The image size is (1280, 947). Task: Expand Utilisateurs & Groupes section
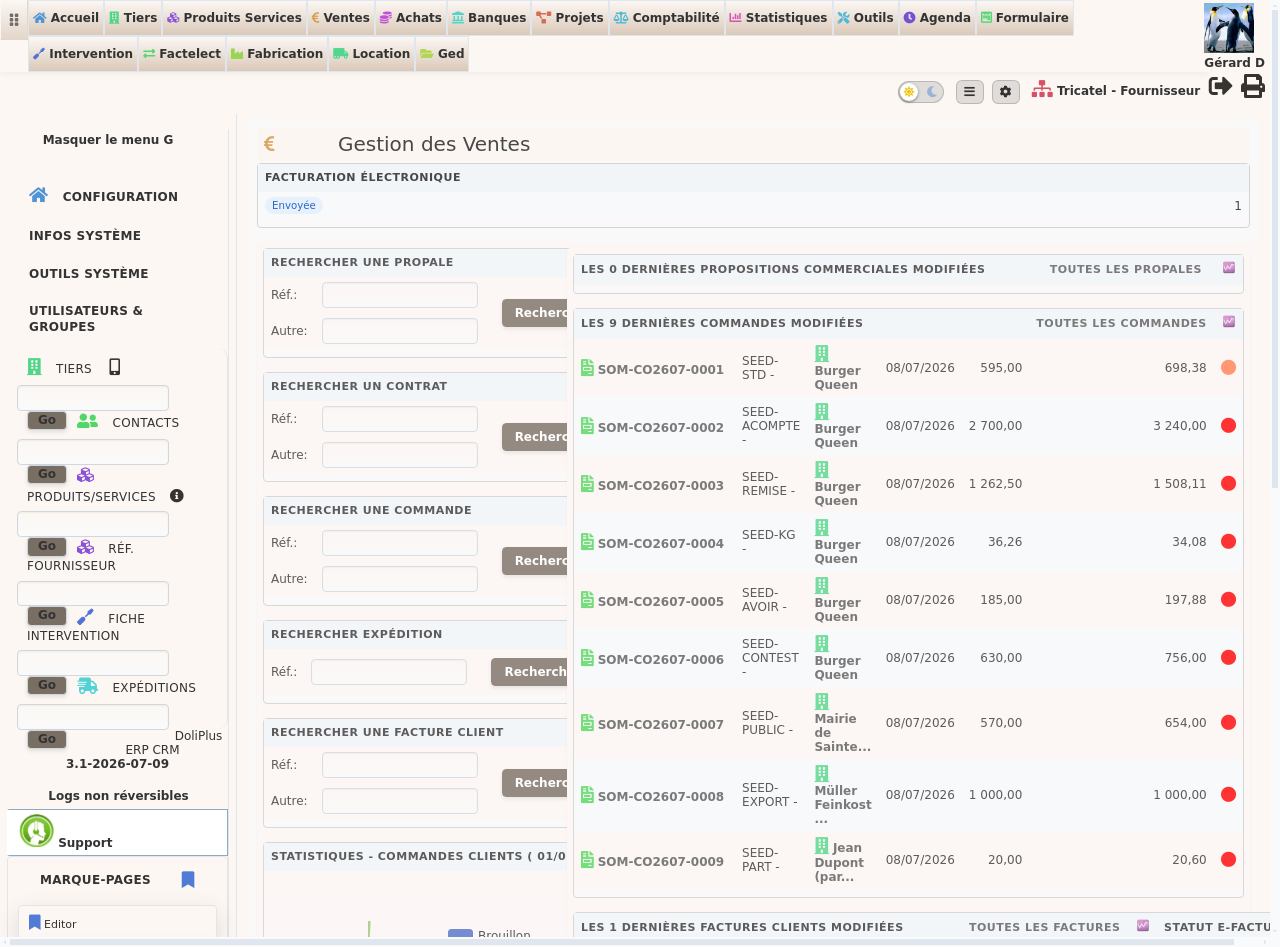pos(86,319)
